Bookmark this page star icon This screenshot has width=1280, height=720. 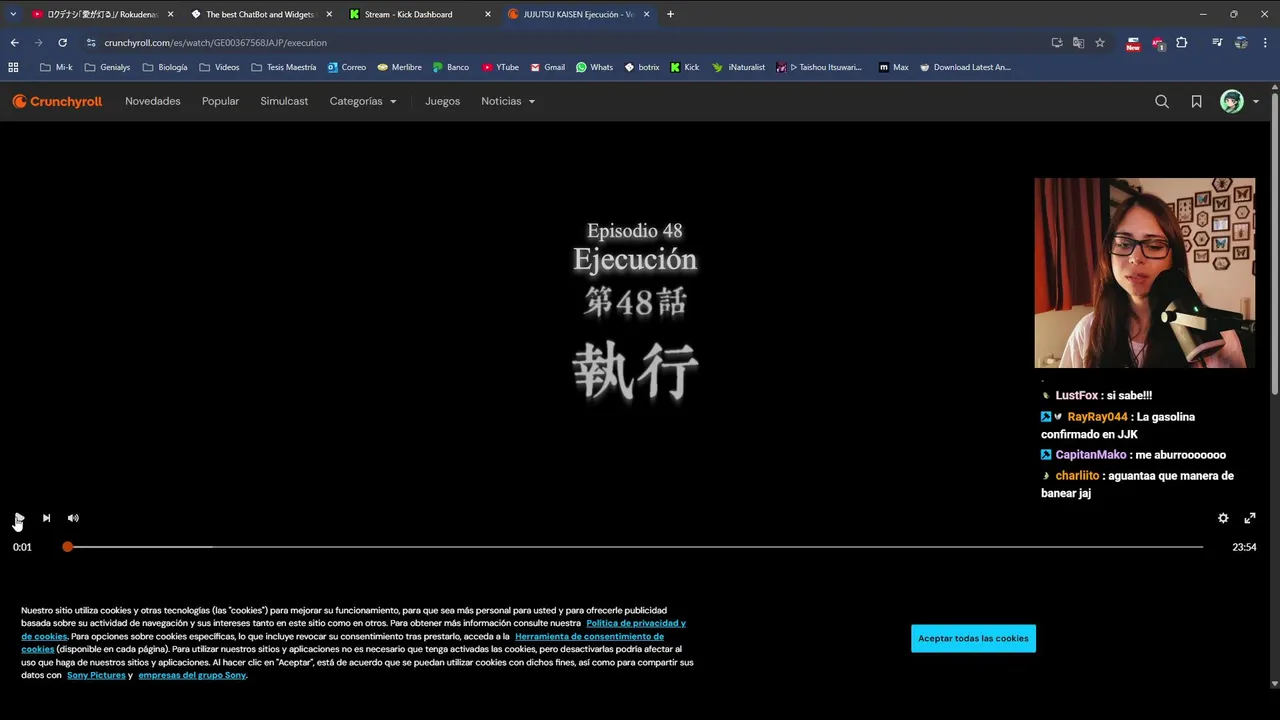tap(1100, 43)
